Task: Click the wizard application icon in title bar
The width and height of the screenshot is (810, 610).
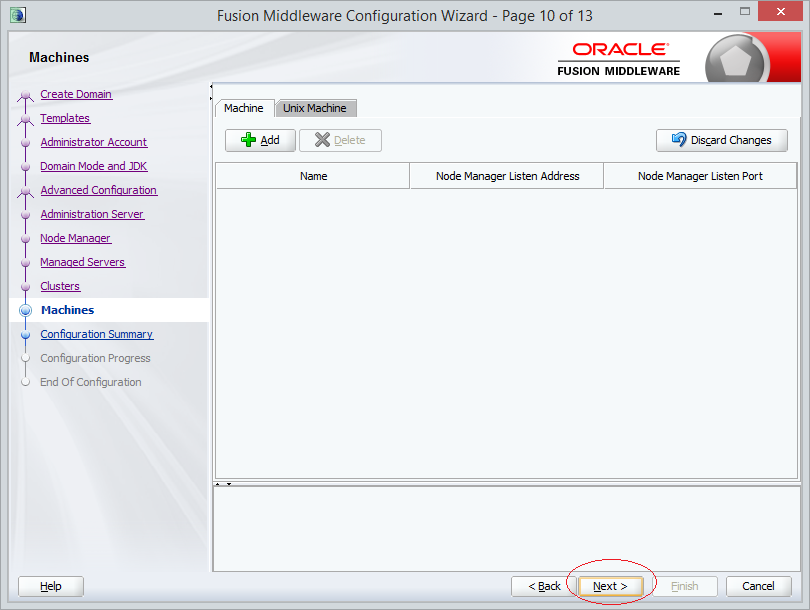Action: tap(18, 15)
